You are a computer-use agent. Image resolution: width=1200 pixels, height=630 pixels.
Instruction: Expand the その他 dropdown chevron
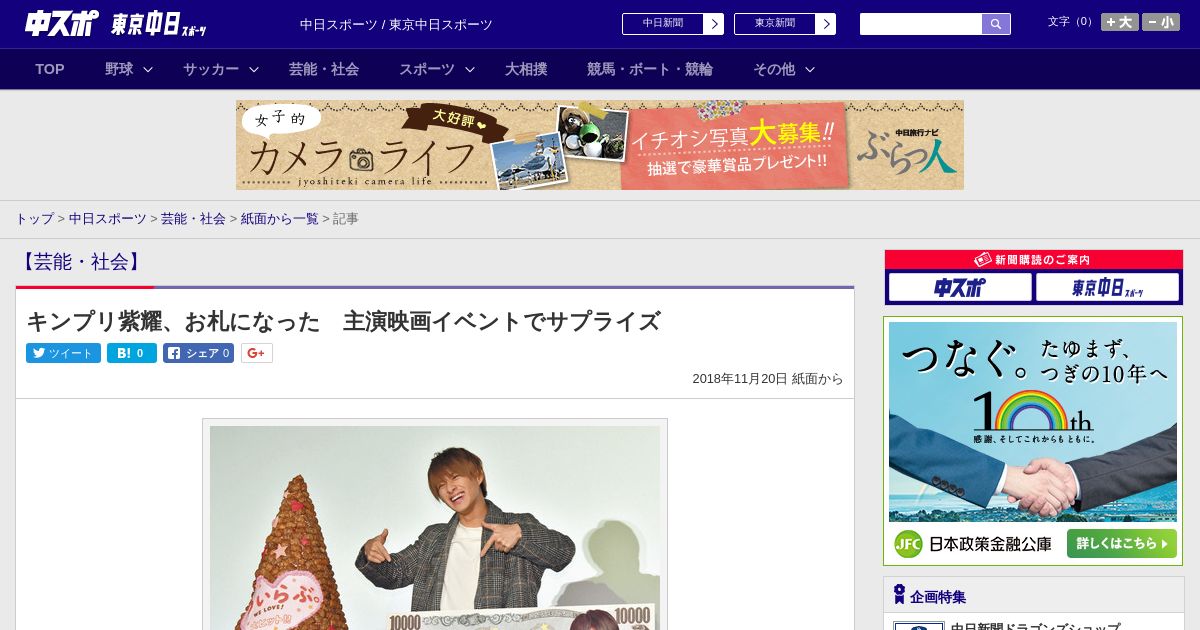(810, 69)
